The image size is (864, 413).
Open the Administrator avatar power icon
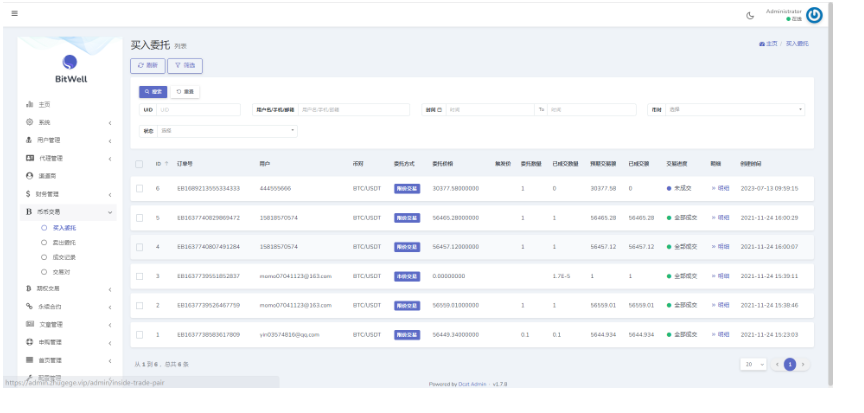(x=814, y=15)
